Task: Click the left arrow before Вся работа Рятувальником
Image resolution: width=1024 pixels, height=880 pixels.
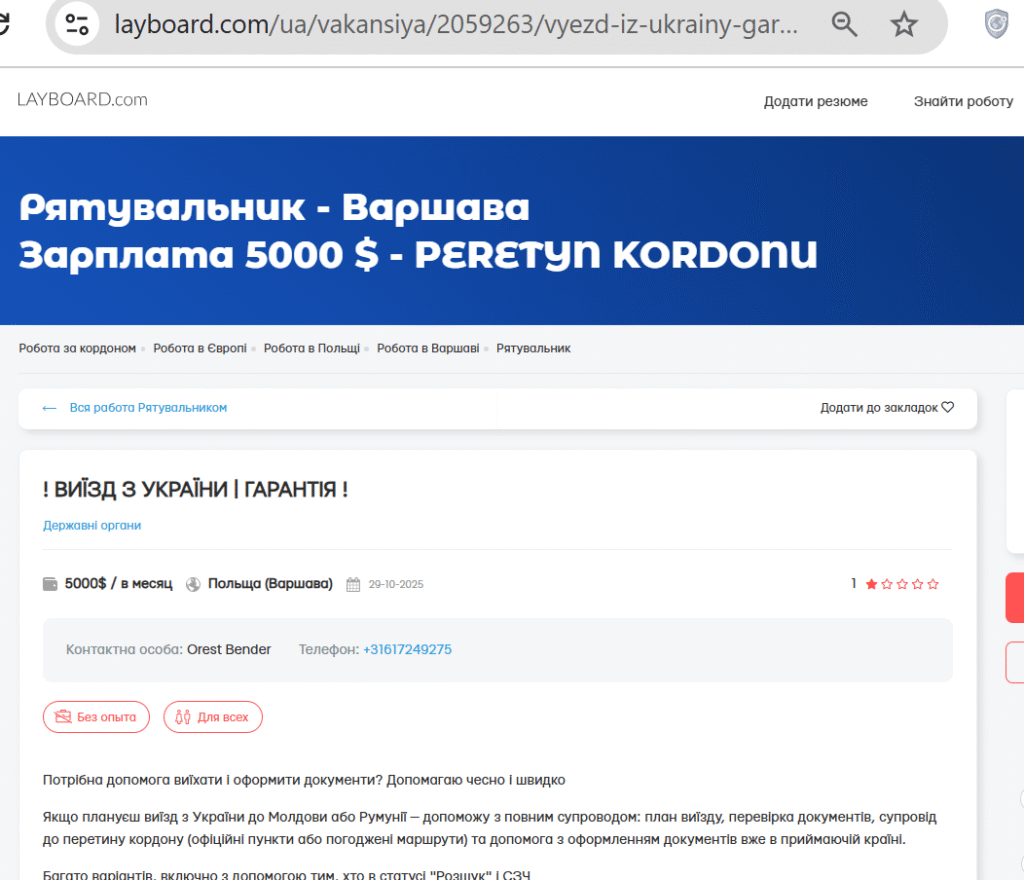Action: pyautogui.click(x=49, y=408)
